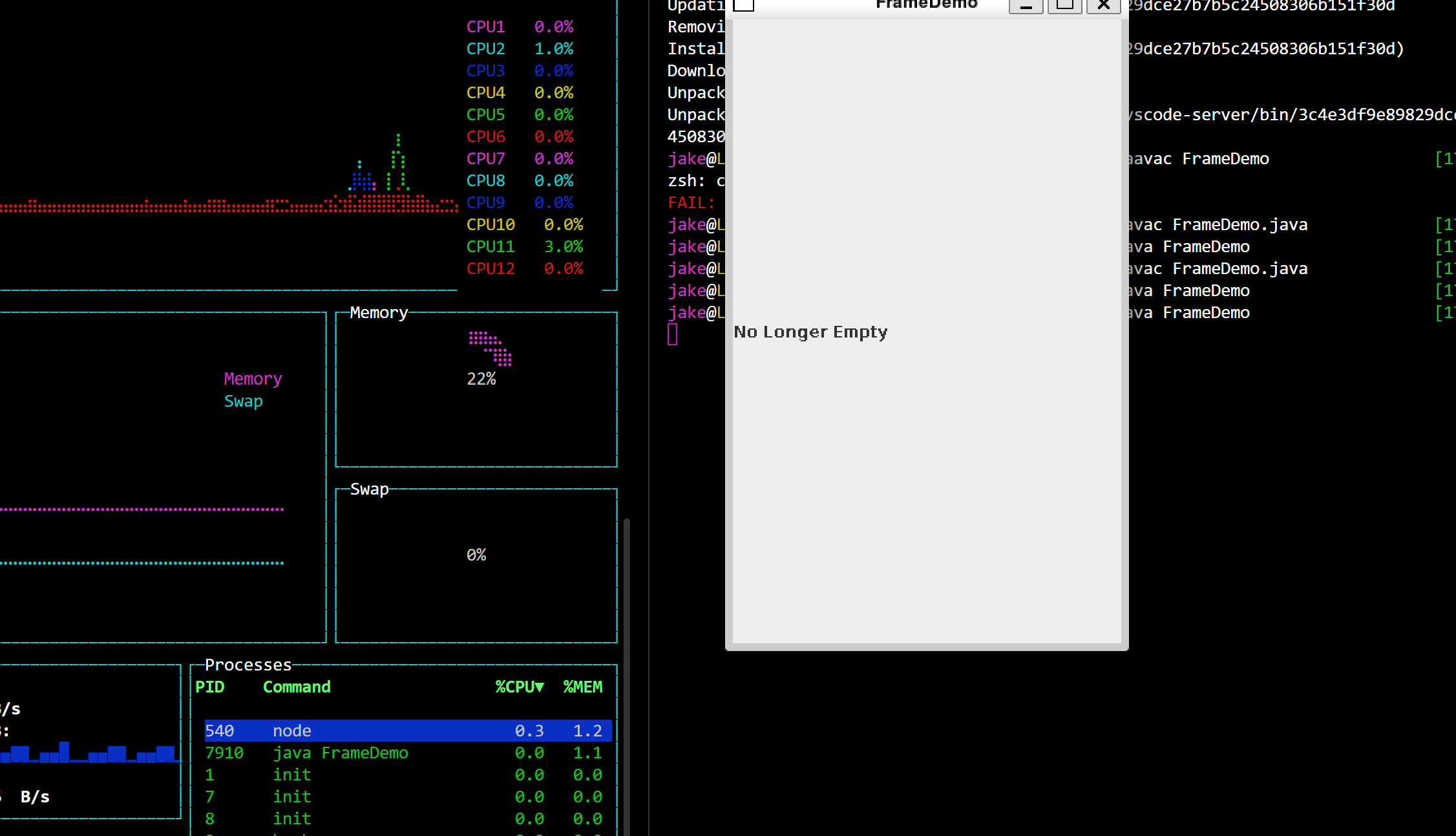Click the java FrameDemo %MEM value 1.1
1456x836 pixels.
coord(587,753)
